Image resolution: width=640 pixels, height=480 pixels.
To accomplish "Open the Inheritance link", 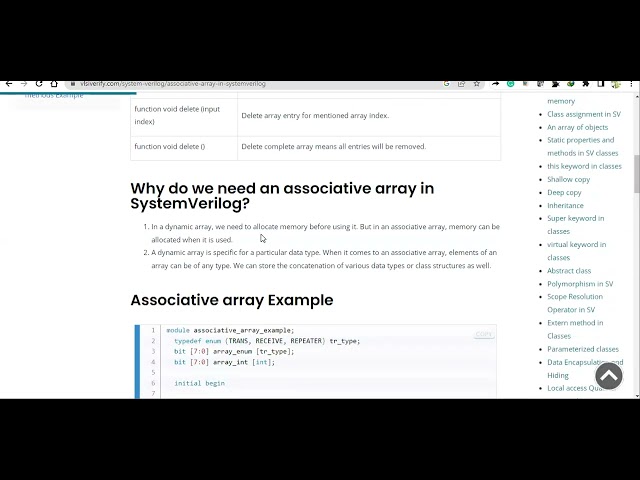I will point(565,205).
